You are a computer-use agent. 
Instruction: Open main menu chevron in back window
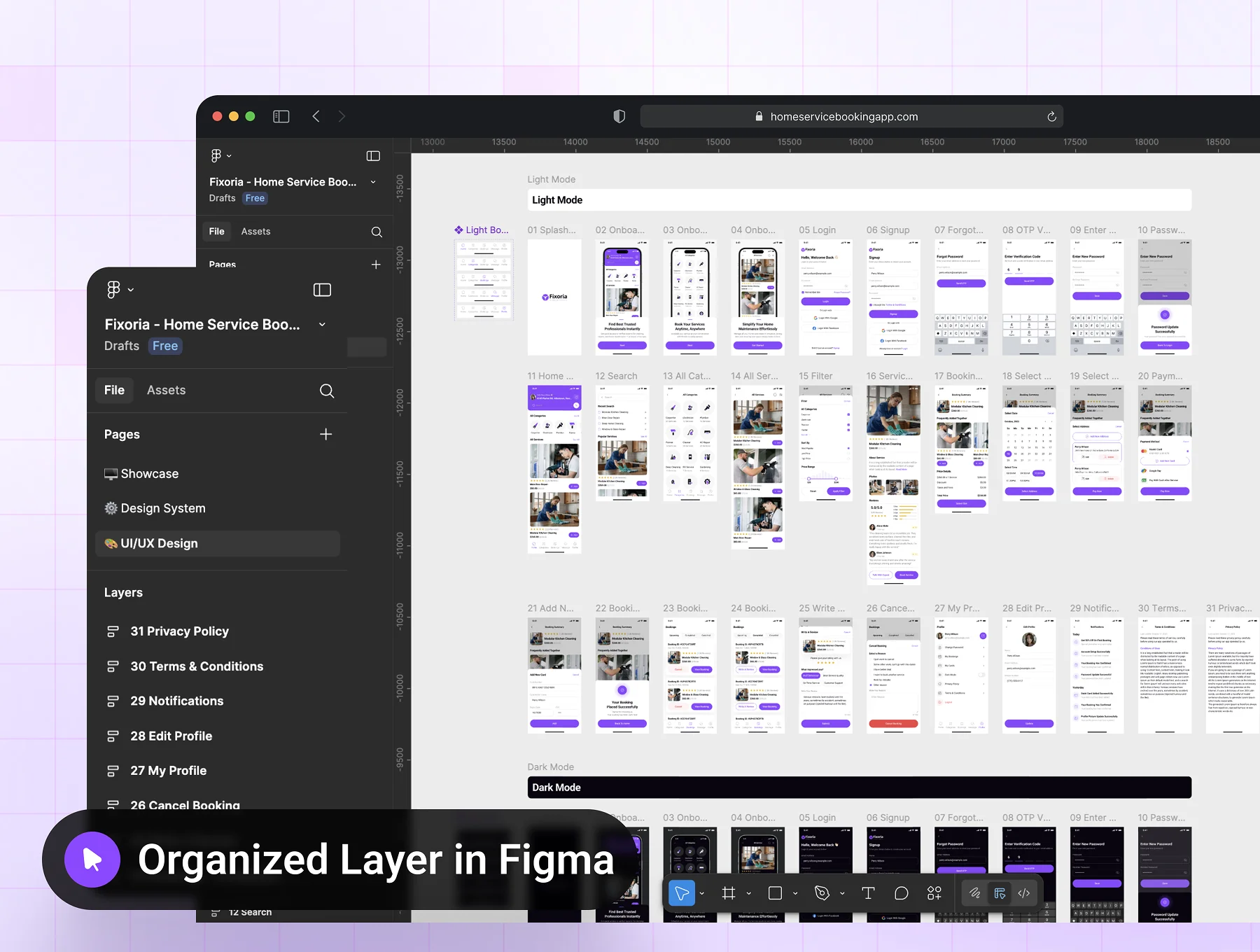pos(229,156)
